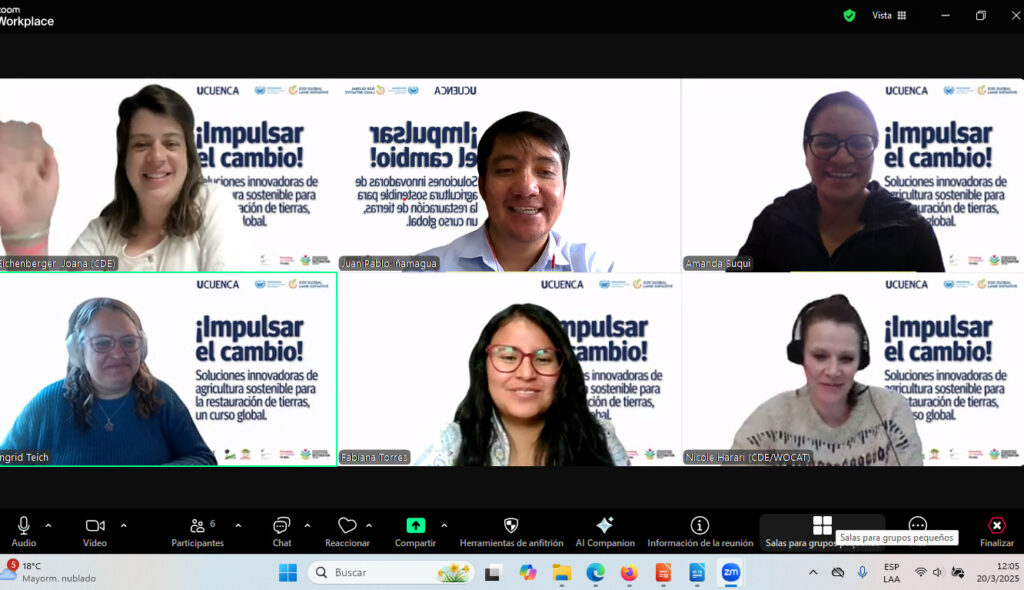Open the Participantes panel
Image resolution: width=1024 pixels, height=590 pixels.
pyautogui.click(x=197, y=531)
